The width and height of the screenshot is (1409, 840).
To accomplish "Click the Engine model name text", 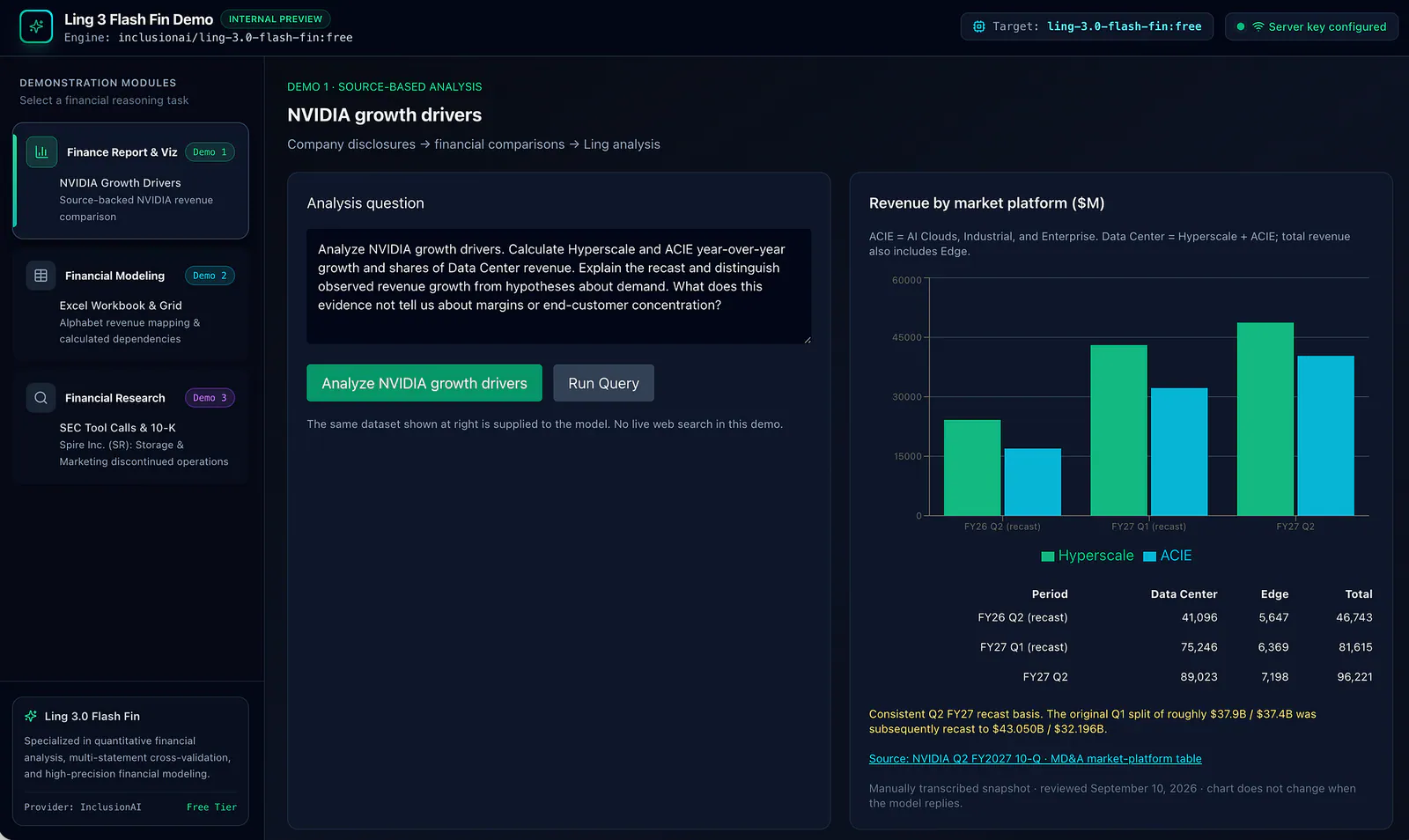I will point(235,38).
